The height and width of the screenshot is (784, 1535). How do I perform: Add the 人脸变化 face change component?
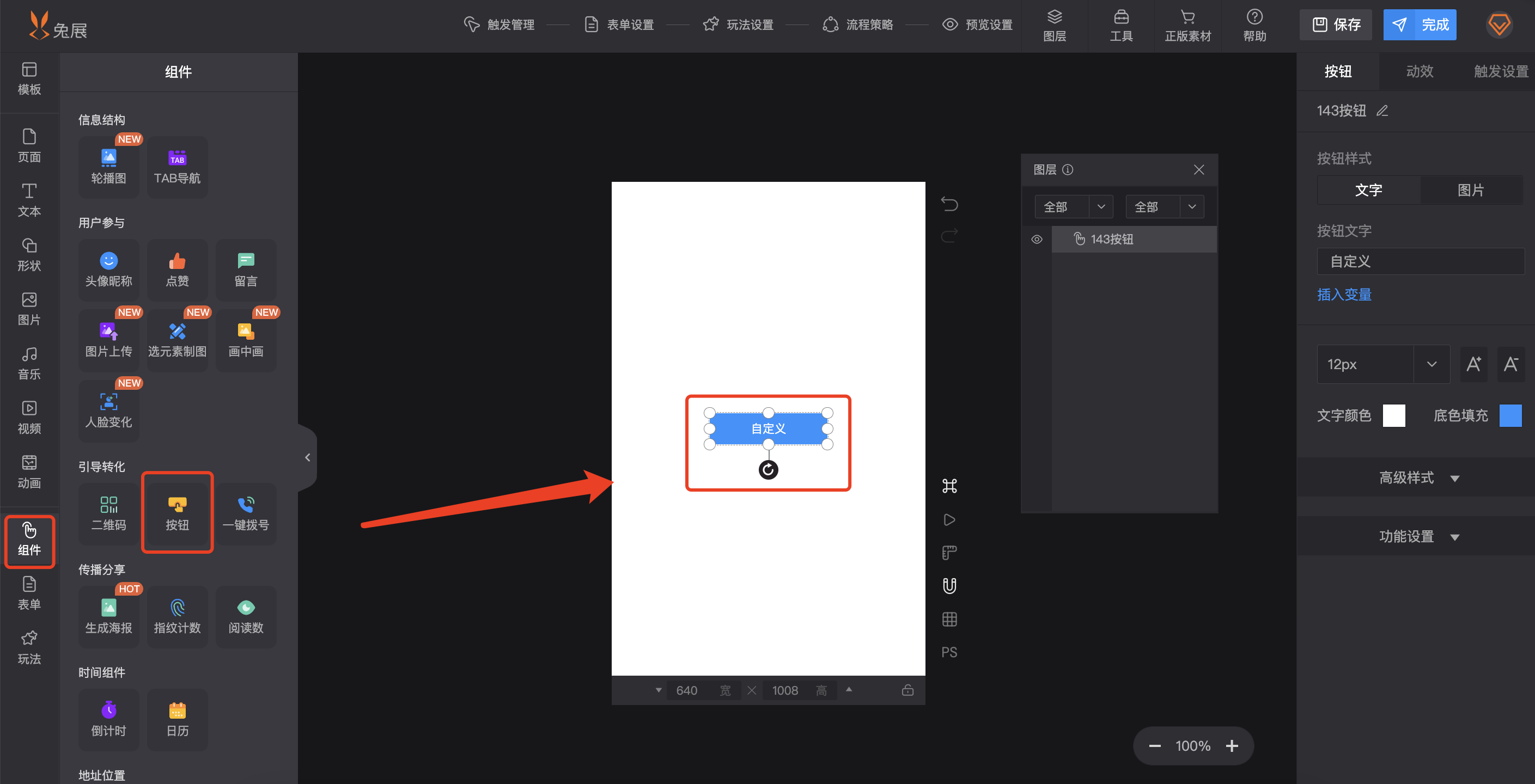pos(108,411)
